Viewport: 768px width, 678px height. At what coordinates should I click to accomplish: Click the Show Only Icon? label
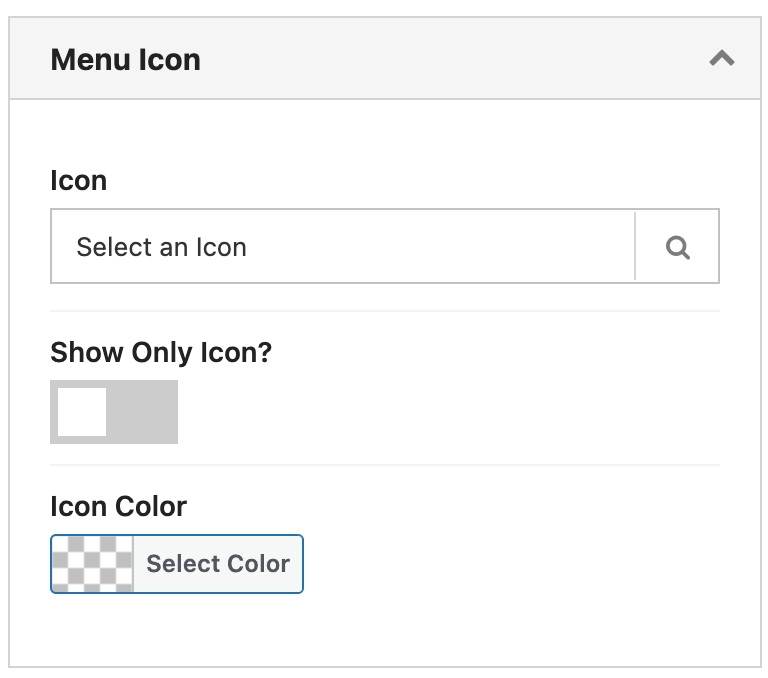tap(161, 353)
